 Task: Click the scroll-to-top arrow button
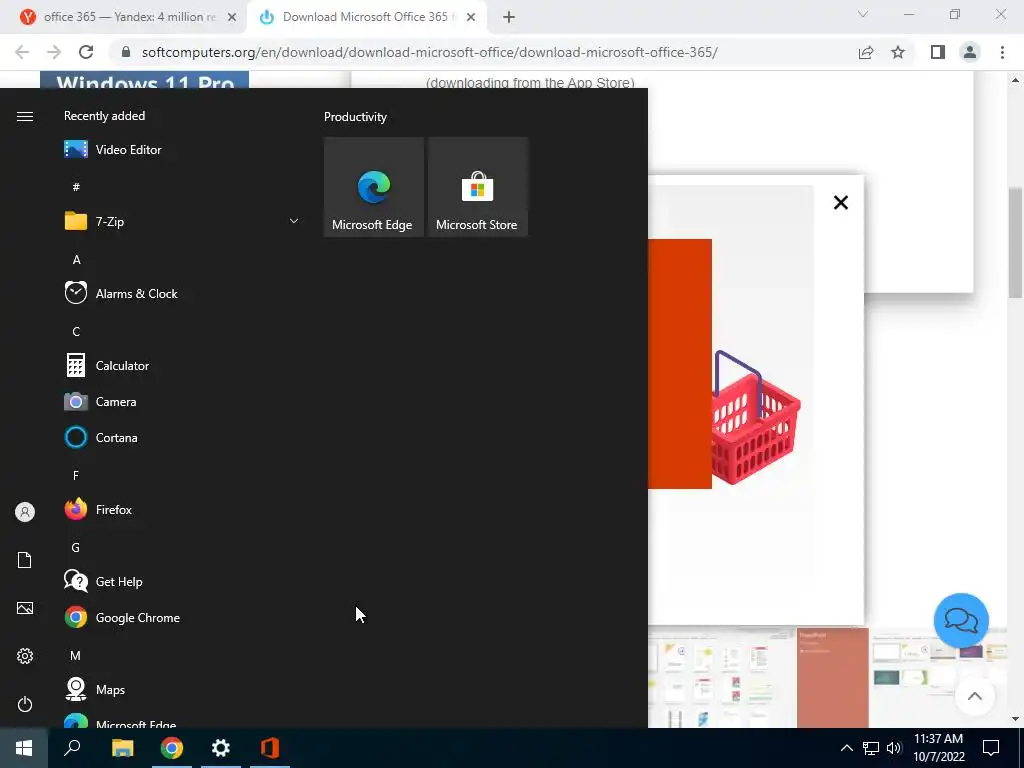(x=974, y=696)
